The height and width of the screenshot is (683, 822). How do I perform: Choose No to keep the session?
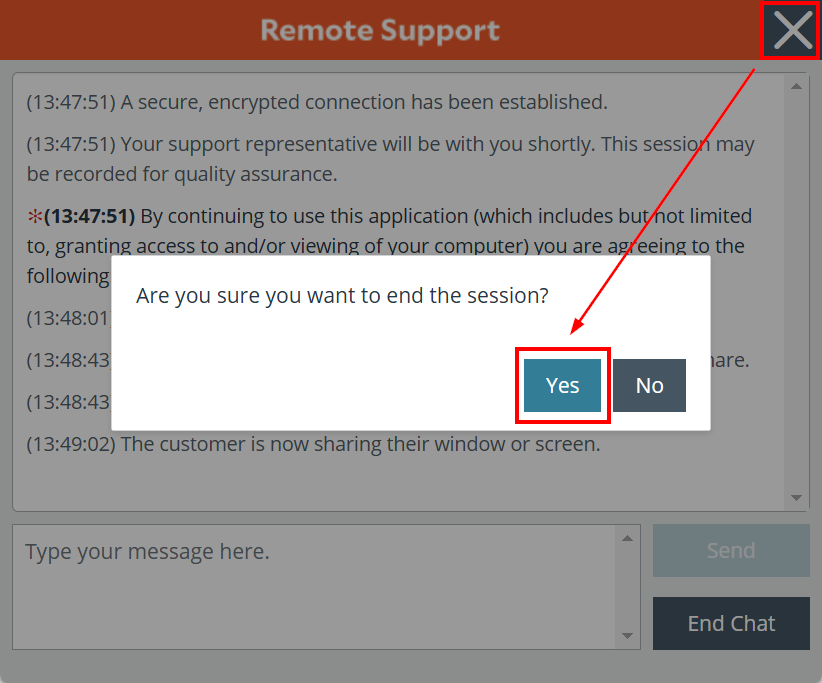(650, 385)
